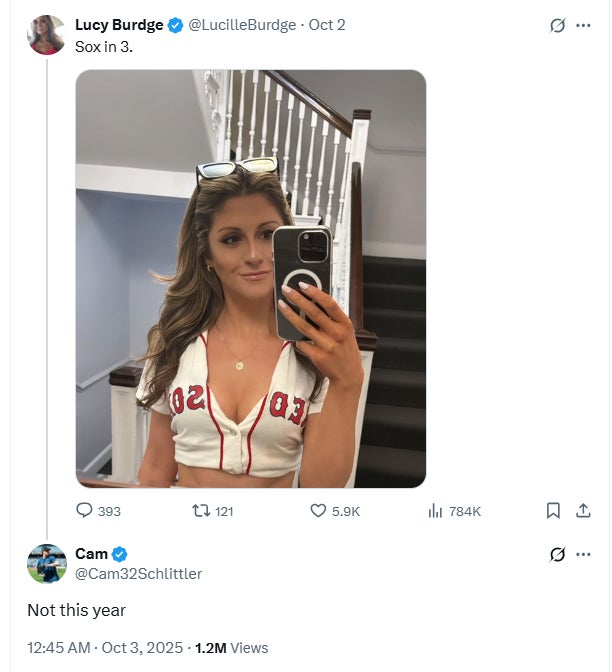Open the mirror selfie photo
Screen dimensions: 612x672
coord(251,279)
